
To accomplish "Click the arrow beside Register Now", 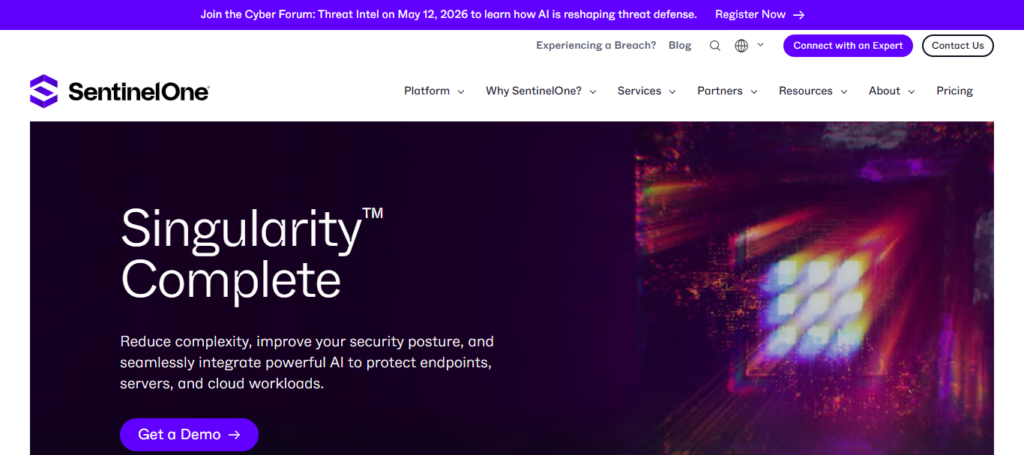I will point(798,15).
